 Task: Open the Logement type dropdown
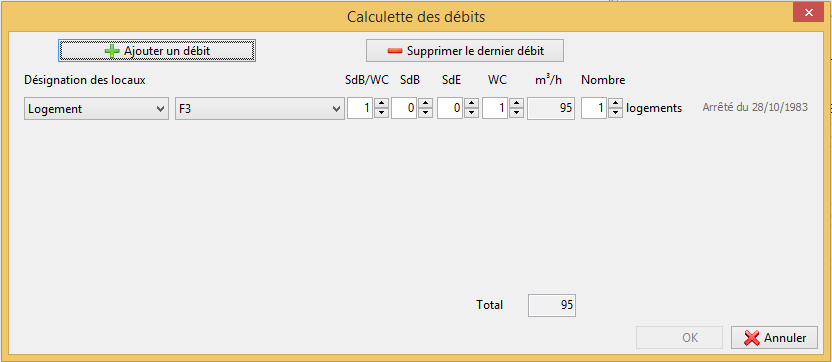click(x=97, y=109)
